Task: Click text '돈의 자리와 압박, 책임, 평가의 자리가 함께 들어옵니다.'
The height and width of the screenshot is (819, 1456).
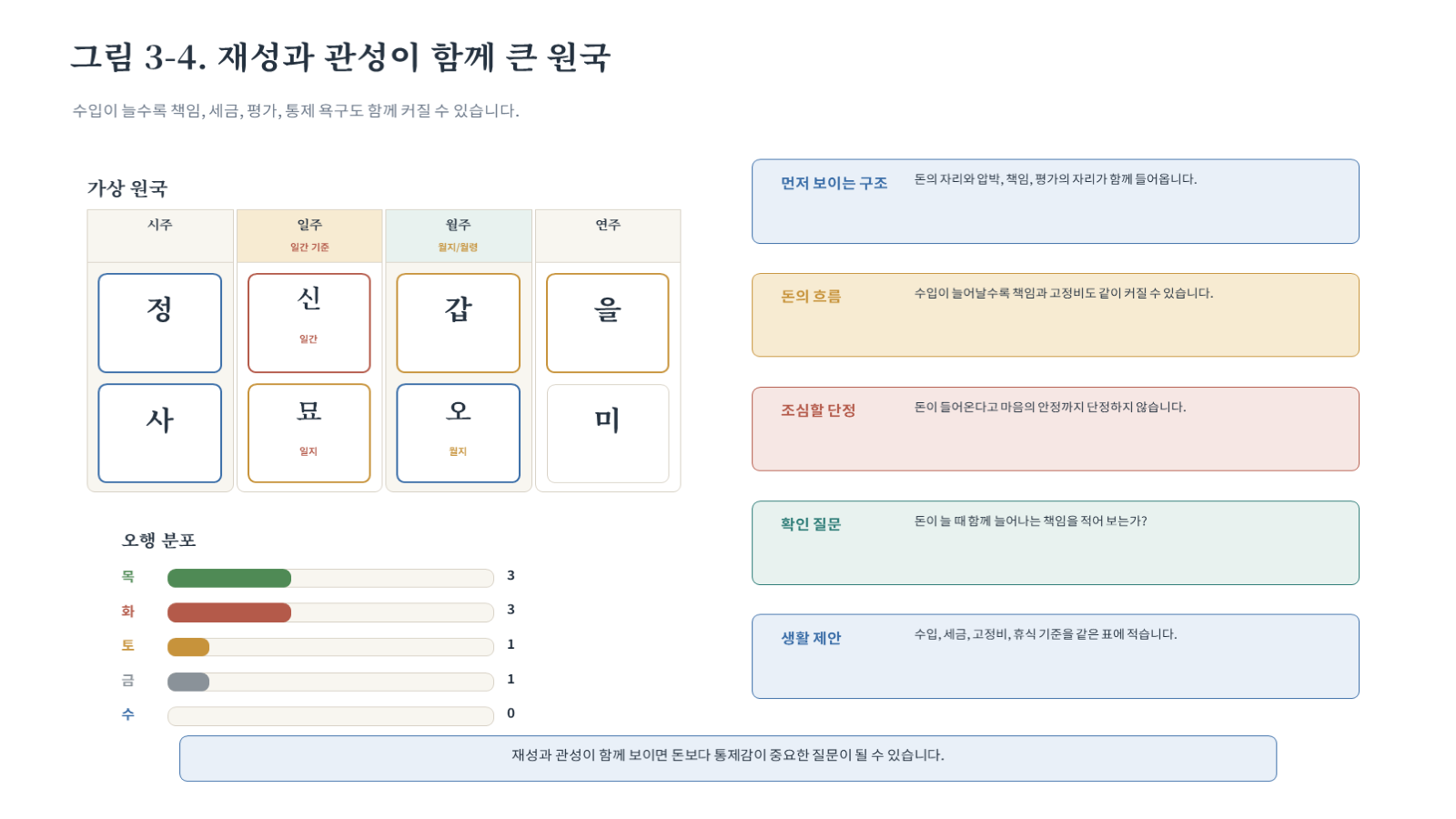Action: pos(1056,179)
